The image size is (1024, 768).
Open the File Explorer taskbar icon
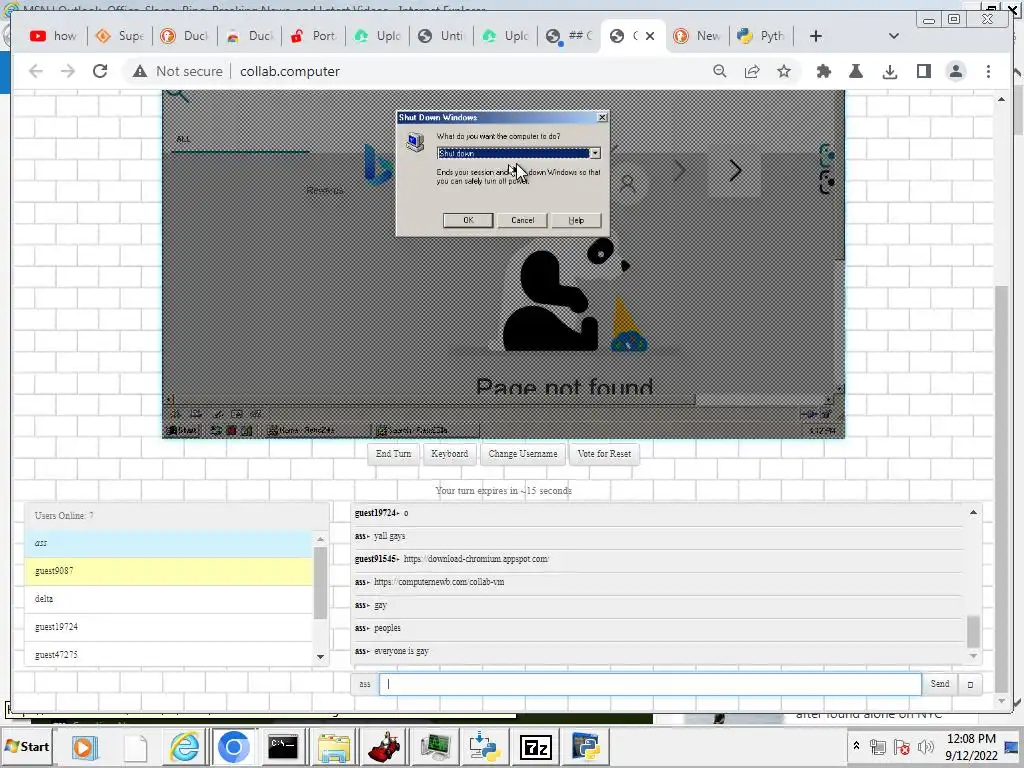point(334,747)
